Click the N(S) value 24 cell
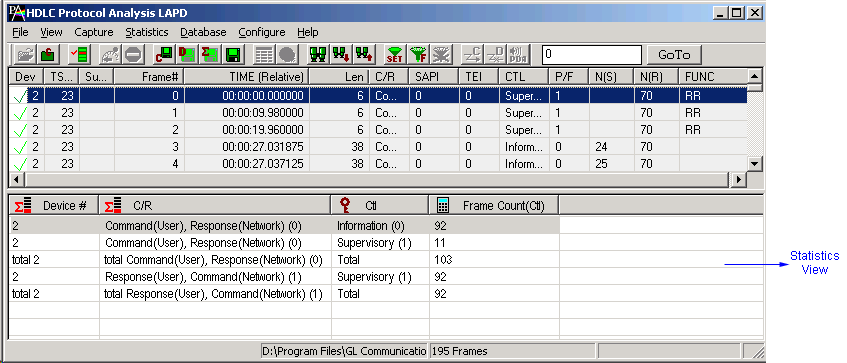 click(611, 147)
